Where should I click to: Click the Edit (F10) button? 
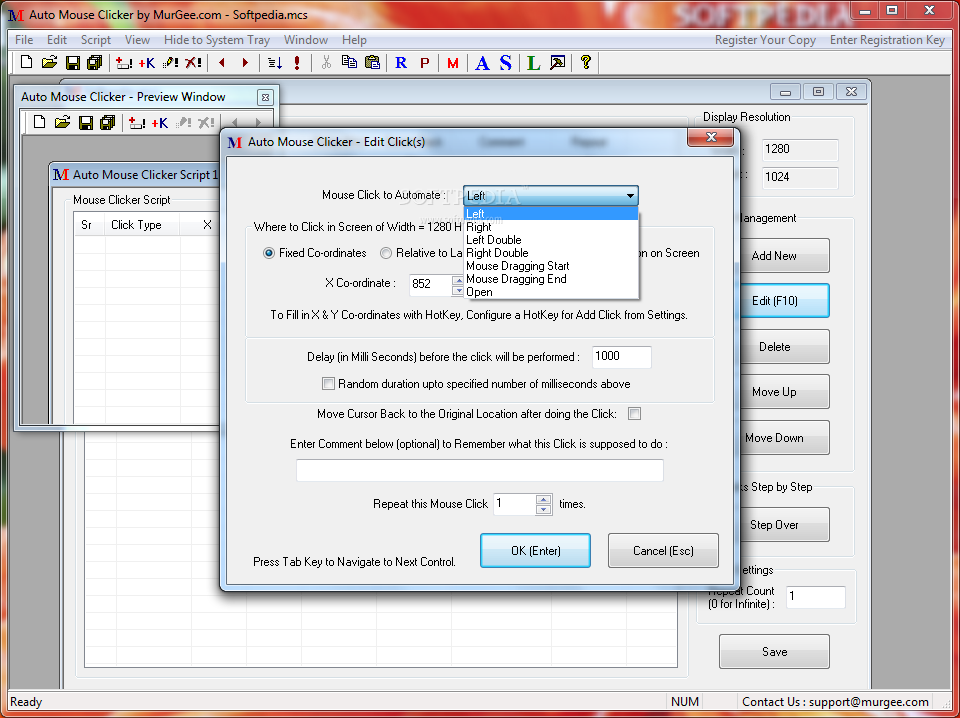[784, 301]
